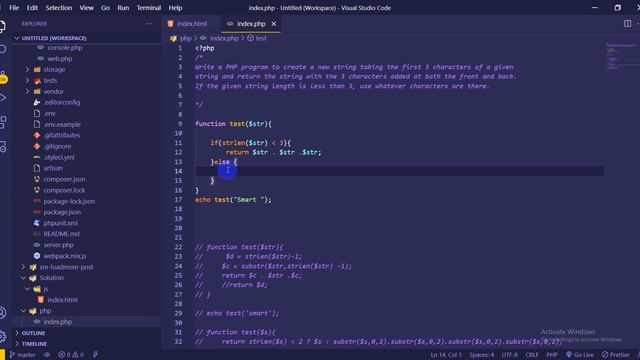Click php segment in breadcrumb
Screen dimensions: 640x360
pos(185,38)
